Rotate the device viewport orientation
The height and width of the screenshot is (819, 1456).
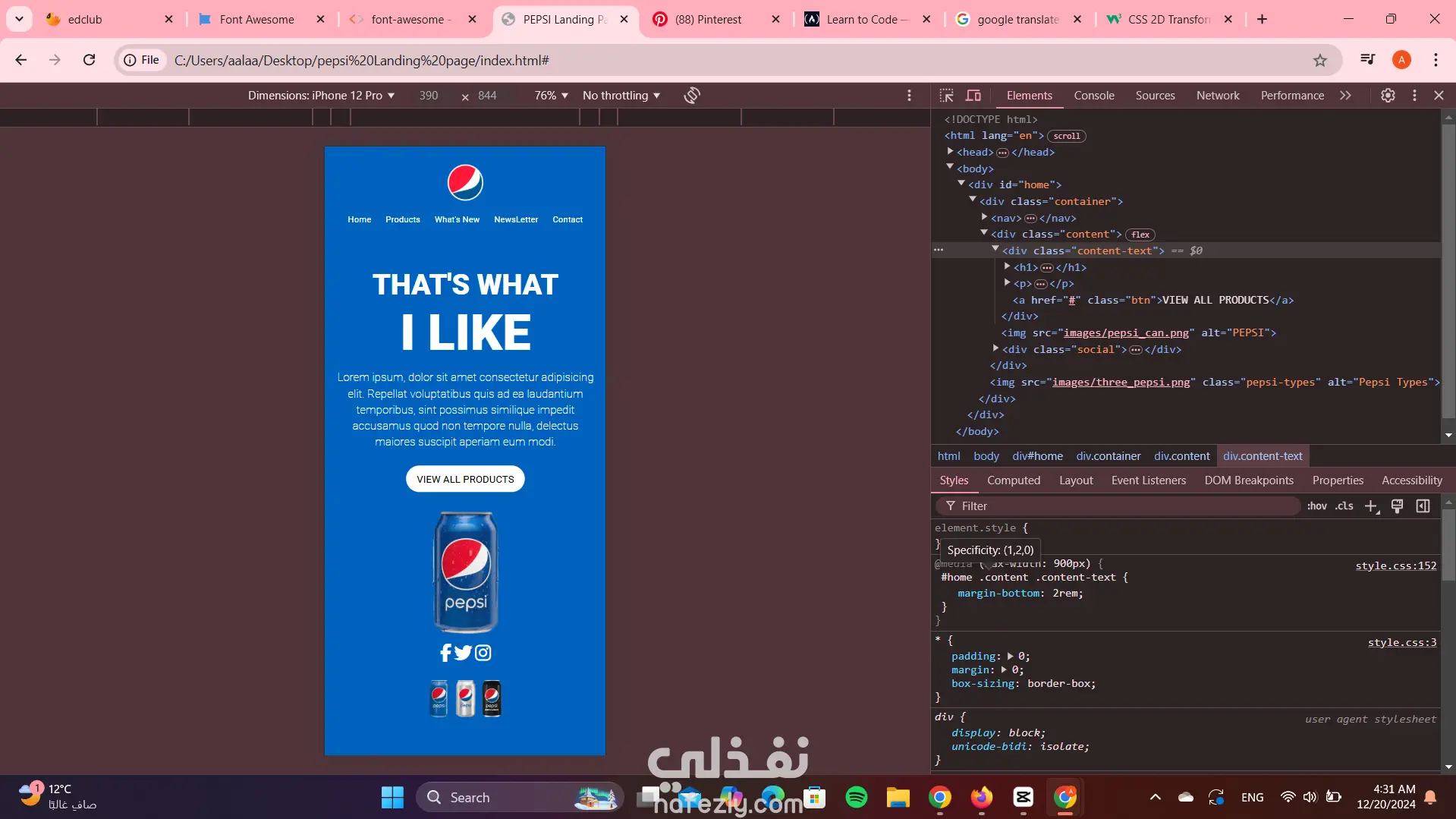click(692, 96)
